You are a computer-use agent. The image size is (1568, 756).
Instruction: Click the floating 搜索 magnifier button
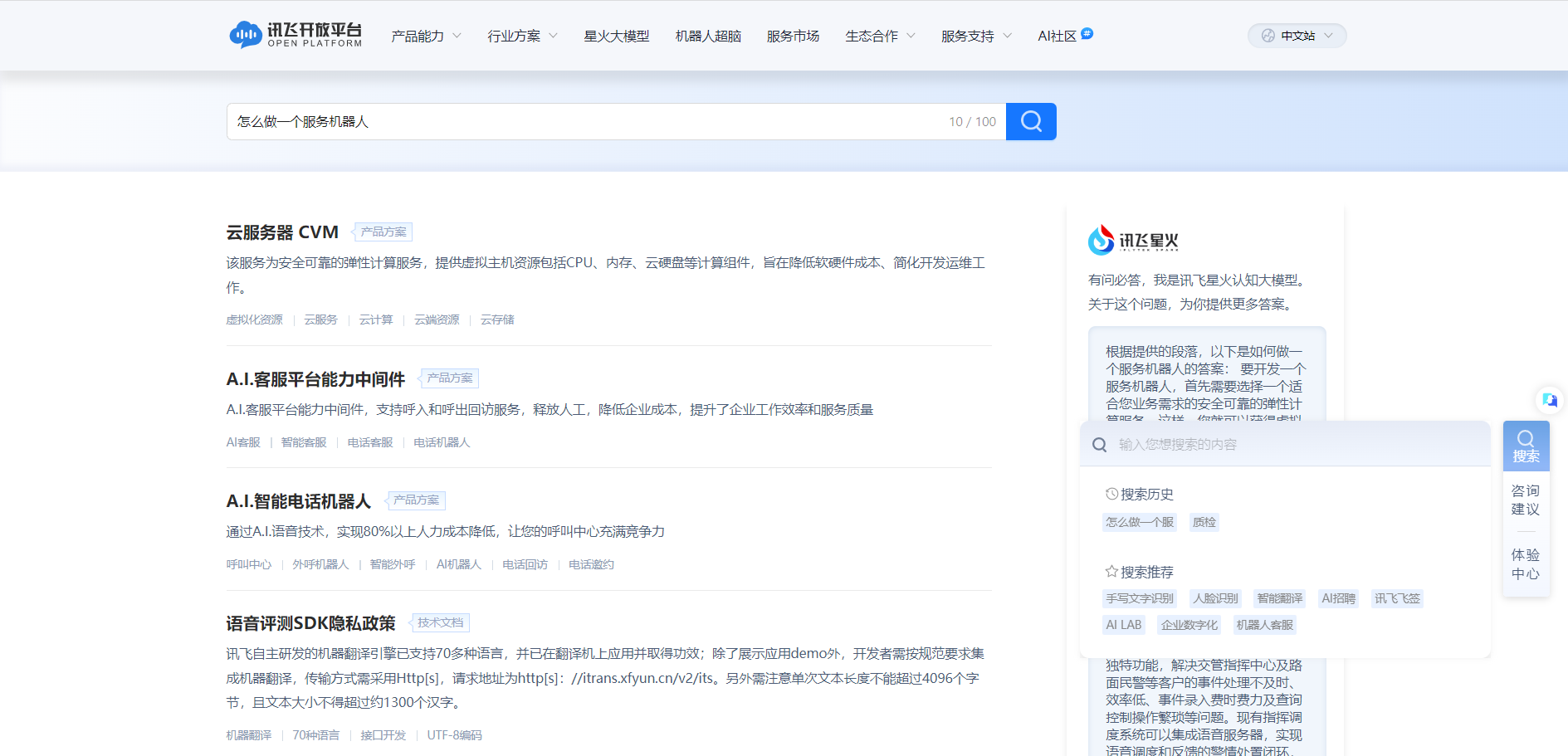coord(1526,446)
